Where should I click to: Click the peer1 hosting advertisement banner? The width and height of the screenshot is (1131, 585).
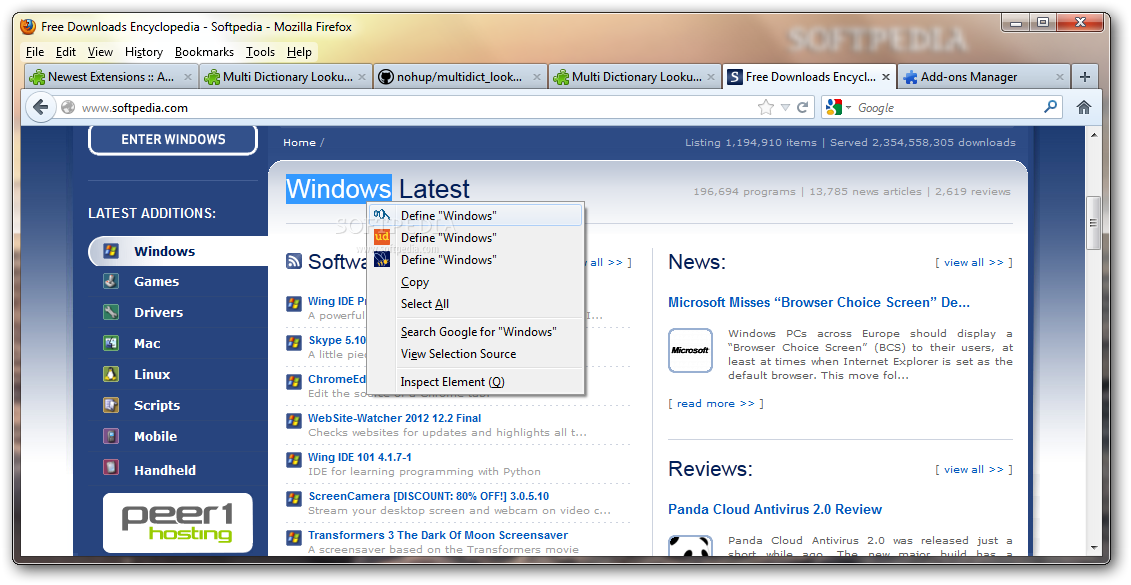tap(177, 522)
